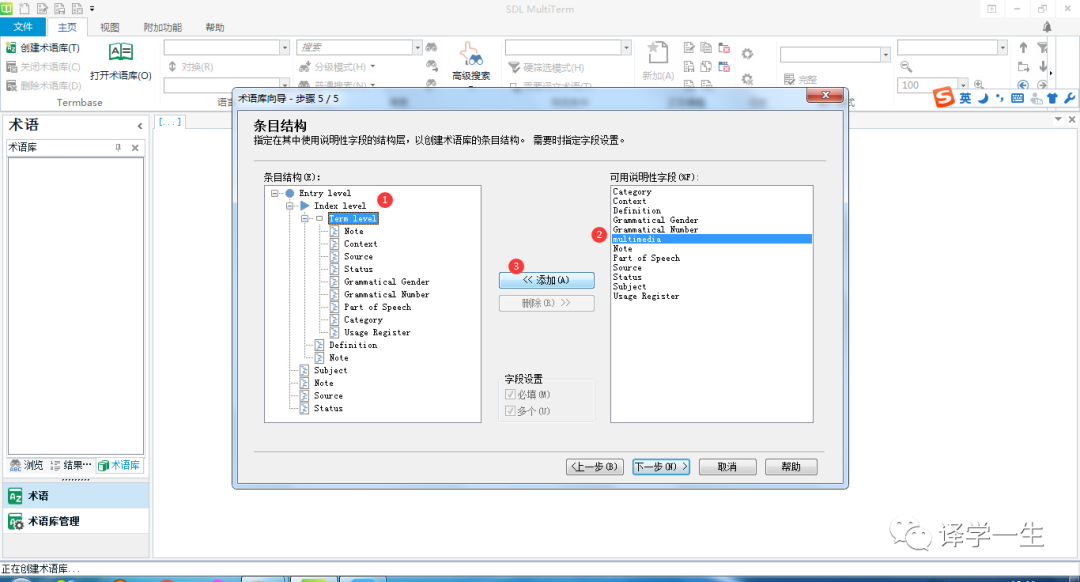Screen dimensions: 1080x582
Task: Toggle the 必填(M) mandatory checkbox
Action: click(510, 395)
